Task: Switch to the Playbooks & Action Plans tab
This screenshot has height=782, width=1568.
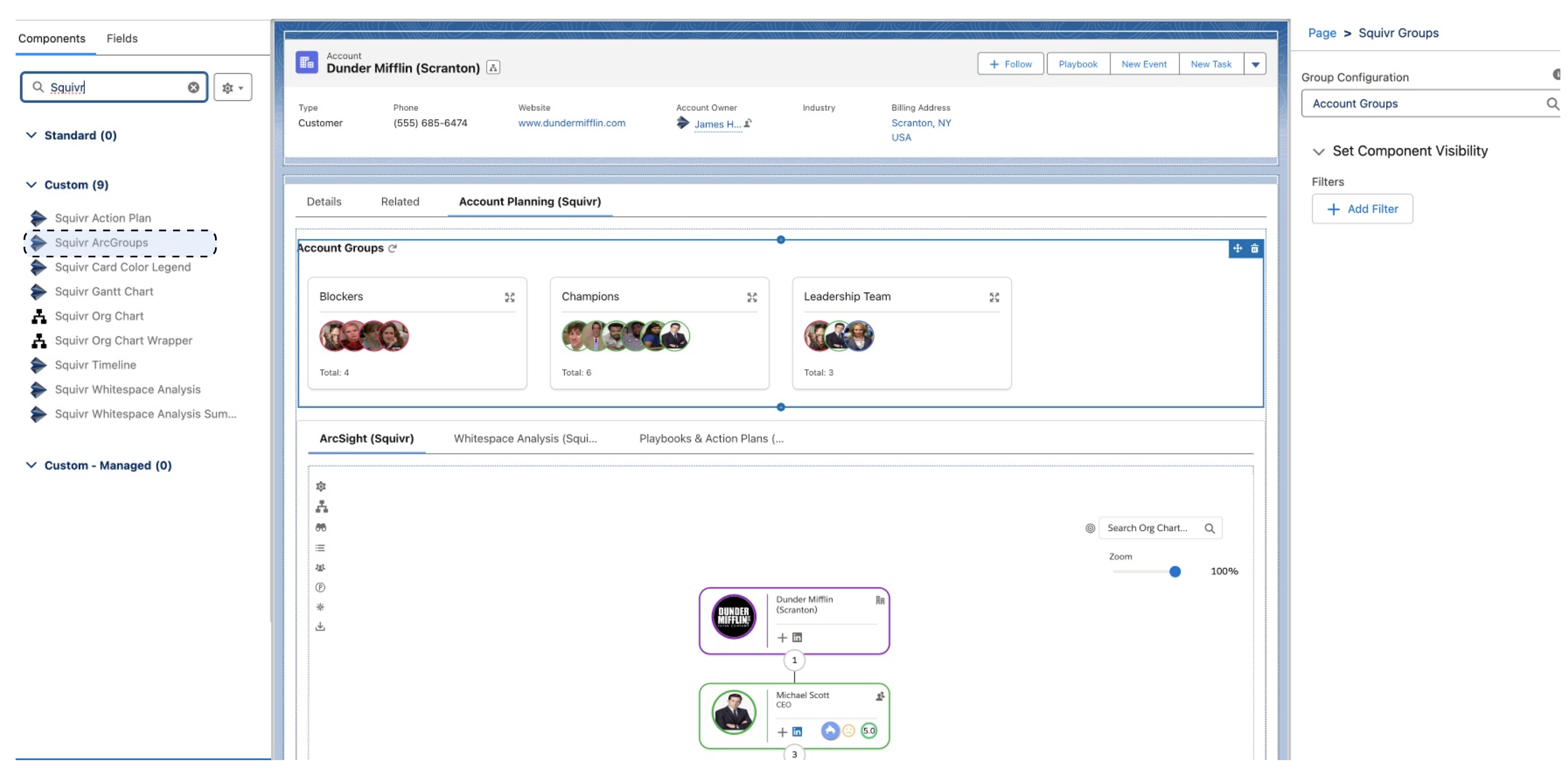Action: [711, 438]
